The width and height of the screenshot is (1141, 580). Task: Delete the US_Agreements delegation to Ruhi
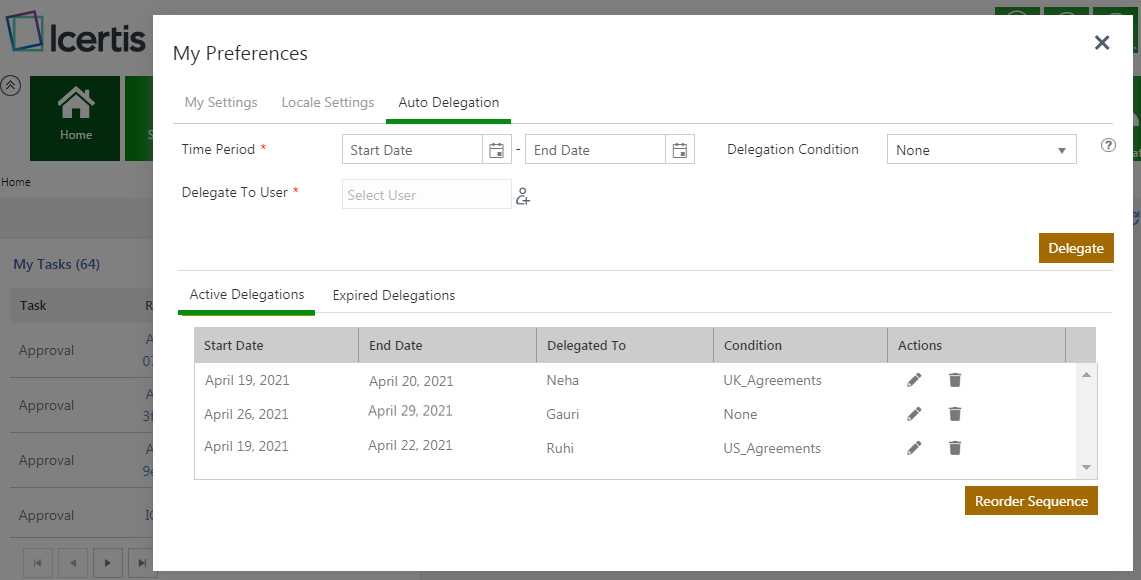pyautogui.click(x=955, y=448)
